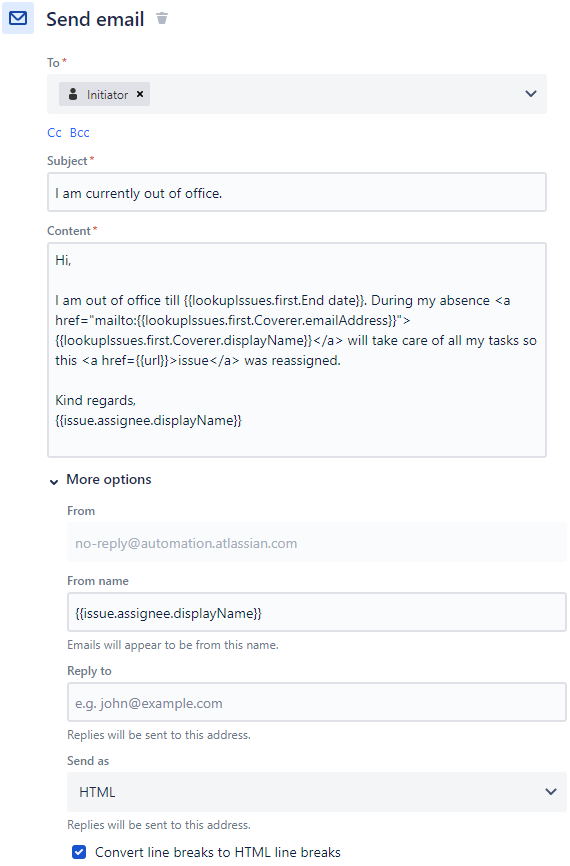Click the person icon in Initiator chip
Screen dimensions: 570x866
pos(73,94)
